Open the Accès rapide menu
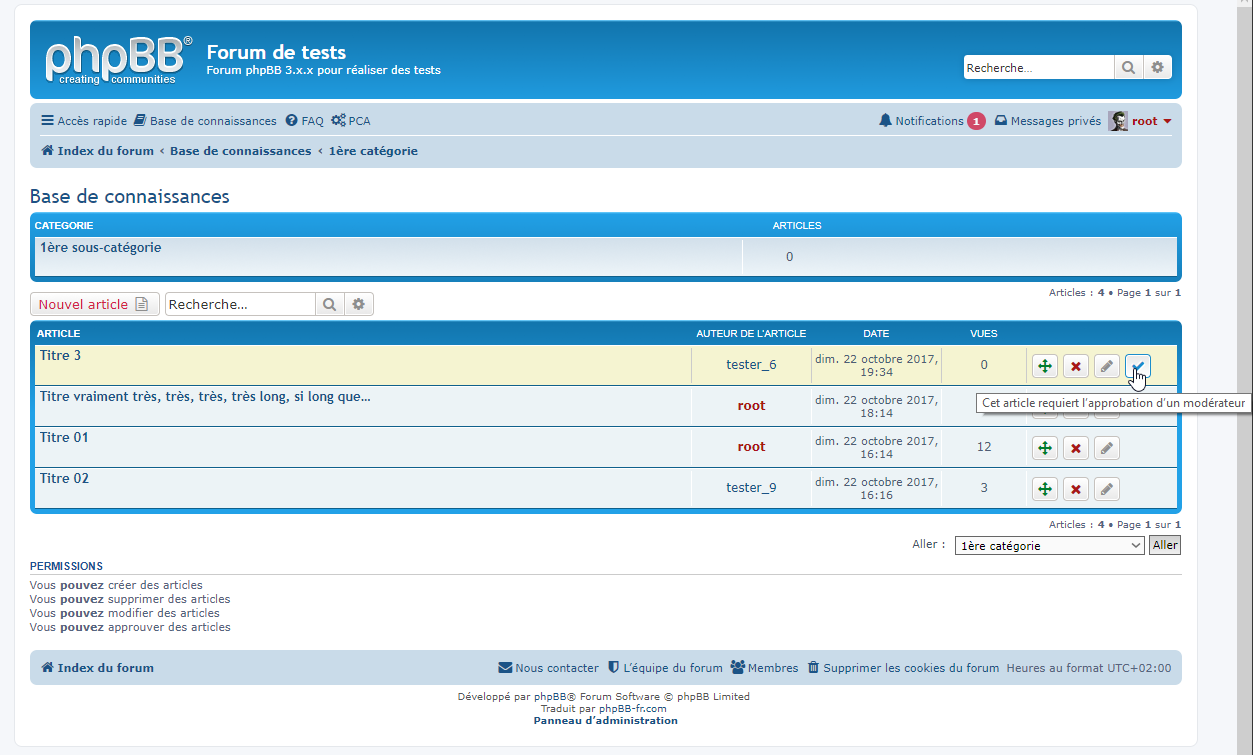1253x755 pixels. pyautogui.click(x=84, y=121)
